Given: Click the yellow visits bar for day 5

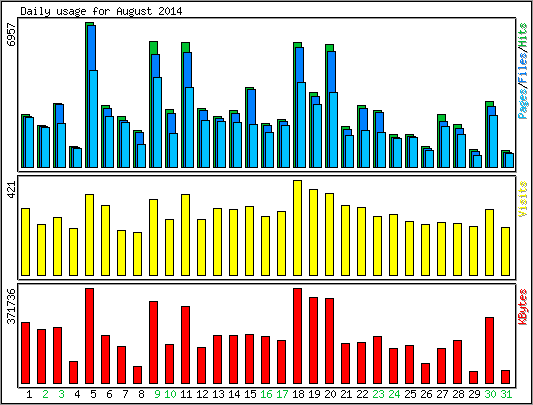Looking at the screenshot, I should point(89,235).
